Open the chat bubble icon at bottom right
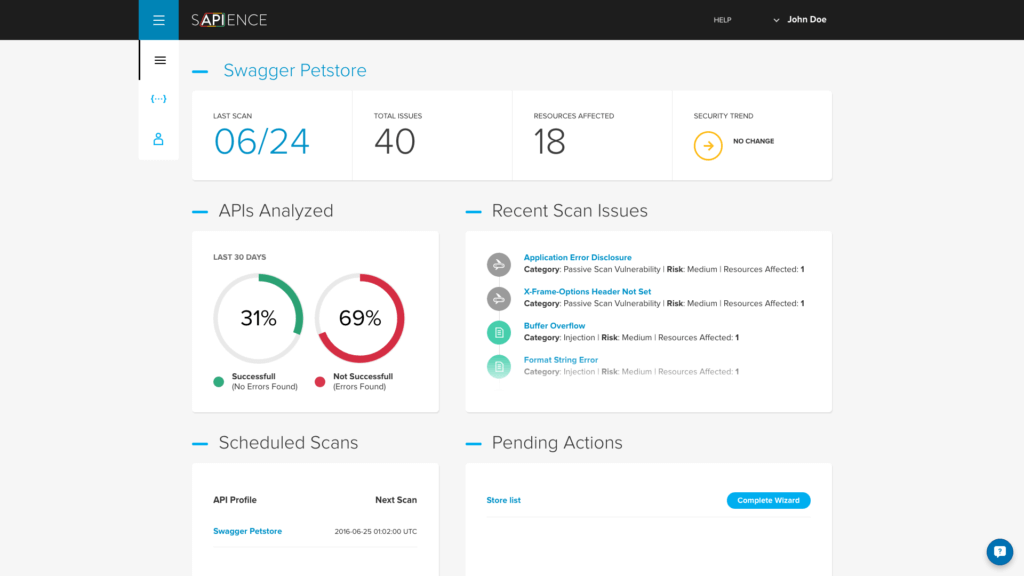Image resolution: width=1024 pixels, height=576 pixels. (999, 551)
